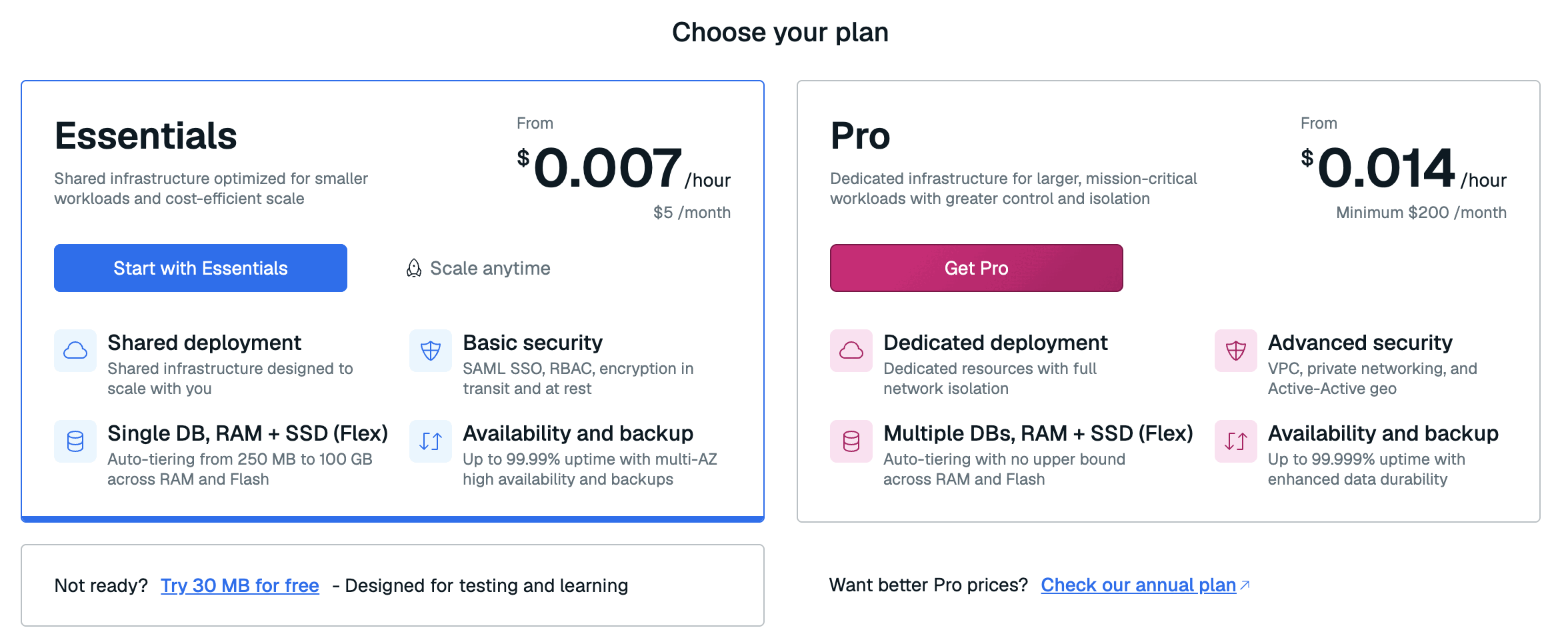
Task: Select the Essentials plan heading
Action: point(145,136)
